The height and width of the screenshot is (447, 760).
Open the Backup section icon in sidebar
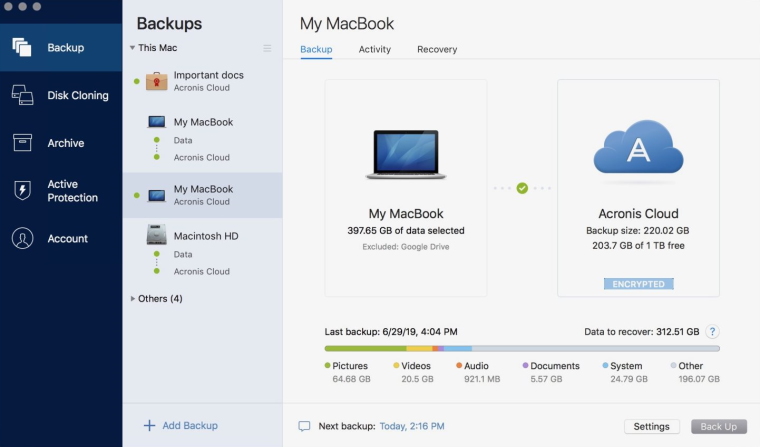[x=22, y=48]
